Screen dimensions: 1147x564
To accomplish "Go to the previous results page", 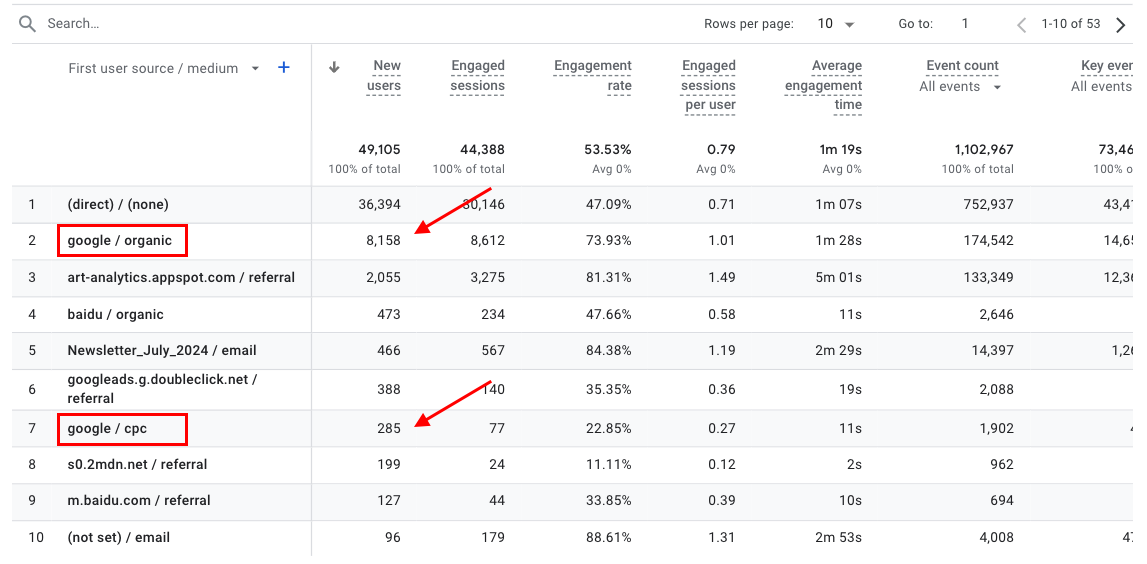I will (1021, 24).
